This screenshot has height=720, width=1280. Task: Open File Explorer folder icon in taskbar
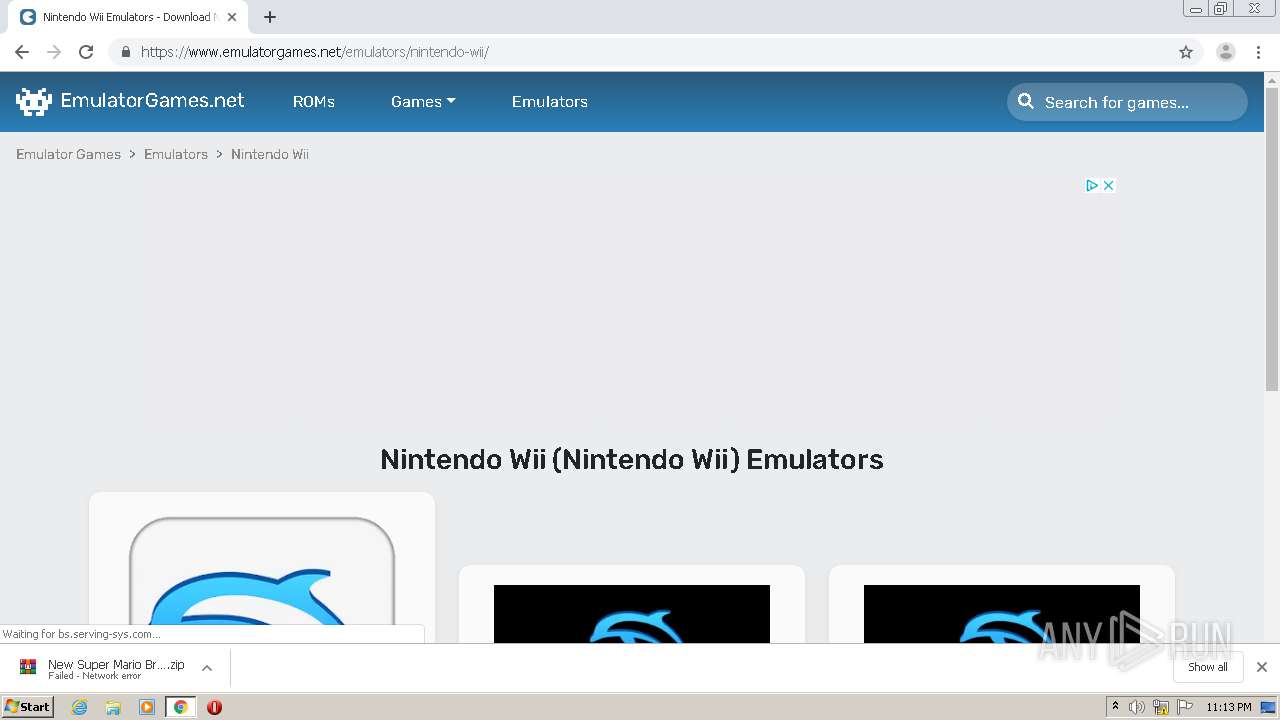(x=113, y=707)
